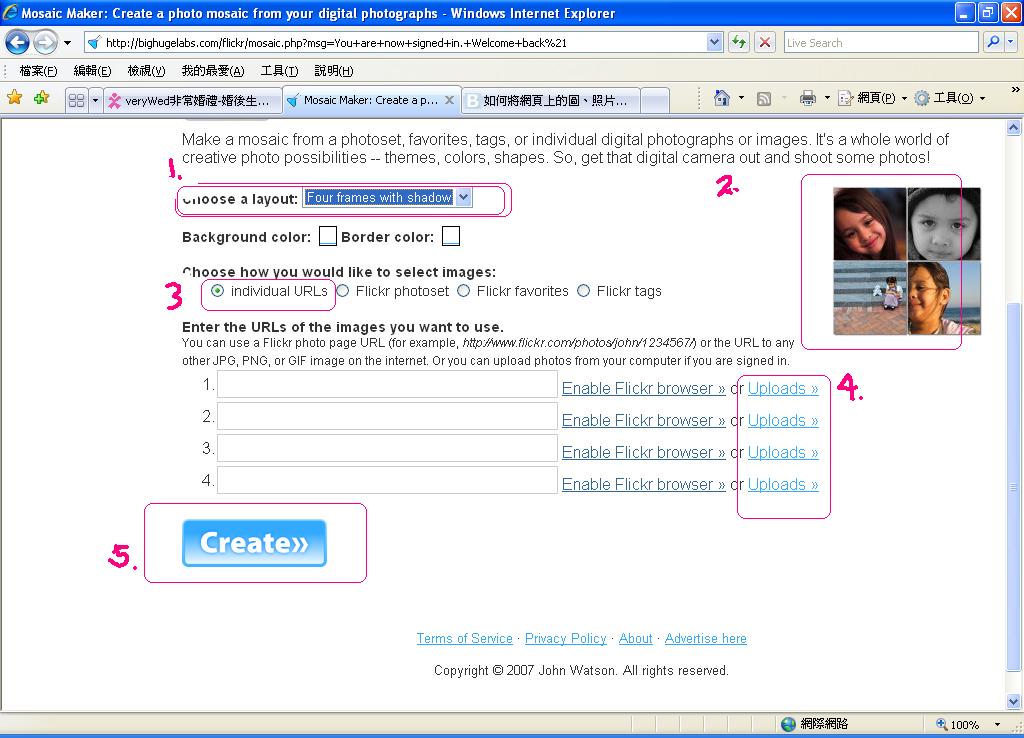
Task: Open the Quick Tabs grid icon
Action: tap(76, 100)
